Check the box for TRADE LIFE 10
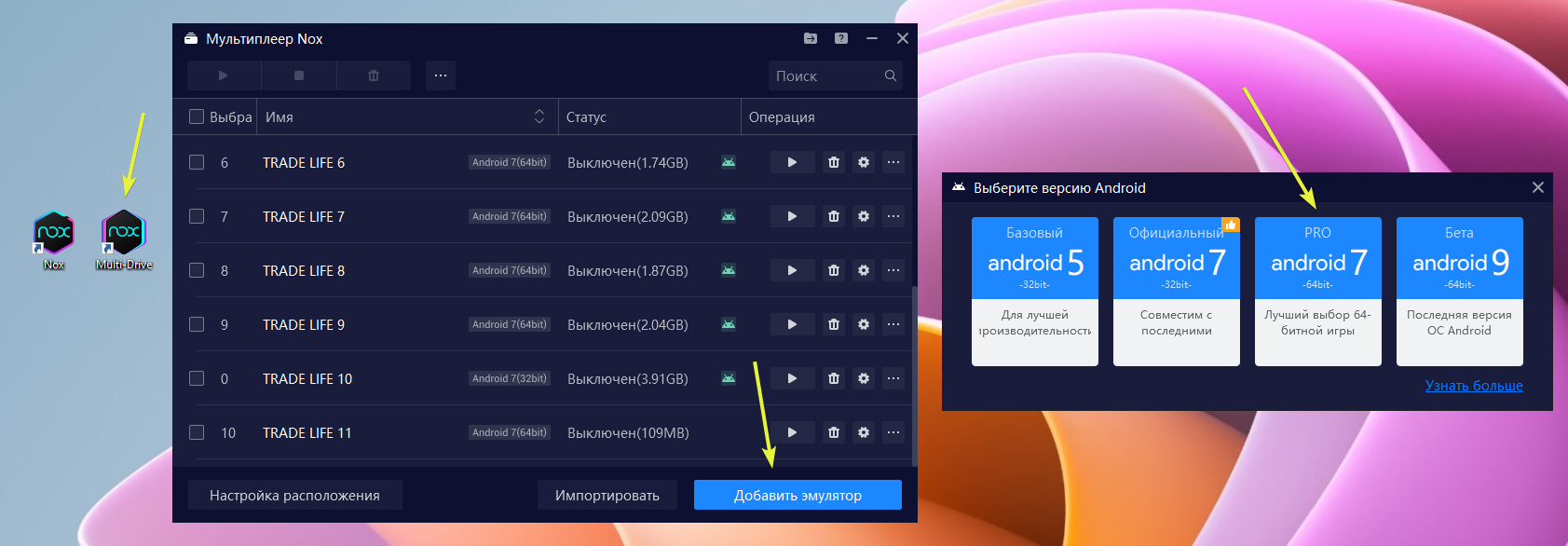 click(197, 378)
